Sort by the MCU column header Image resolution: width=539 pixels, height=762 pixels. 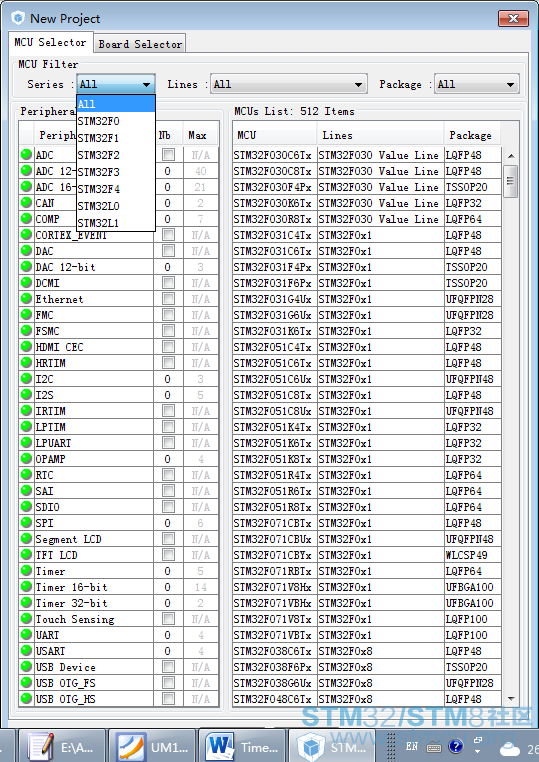pyautogui.click(x=275, y=135)
